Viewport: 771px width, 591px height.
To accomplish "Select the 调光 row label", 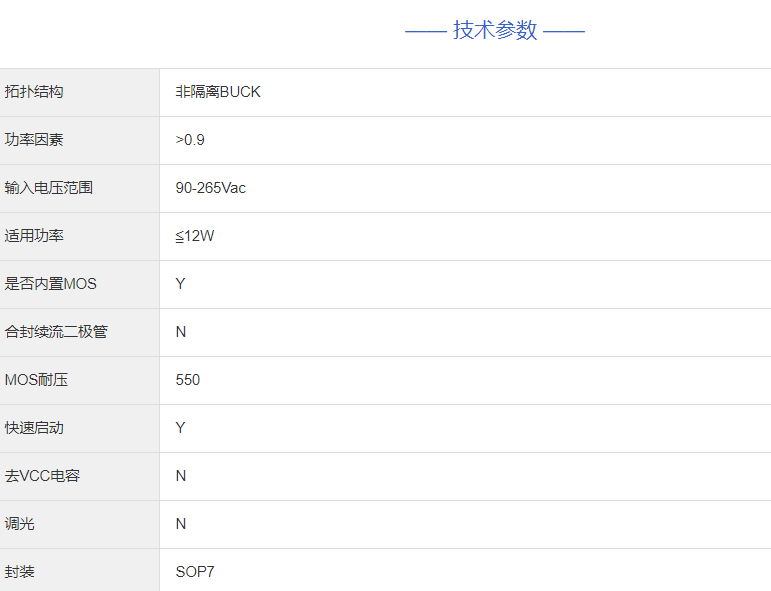I will click(20, 524).
